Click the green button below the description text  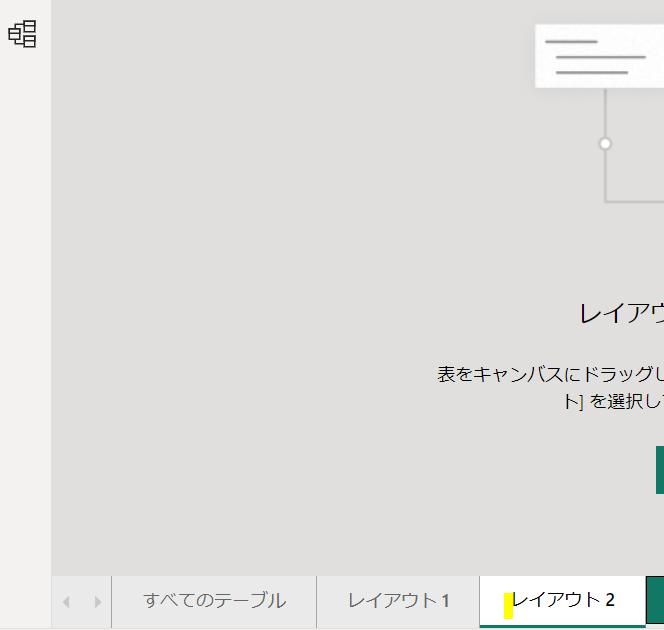(x=659, y=470)
